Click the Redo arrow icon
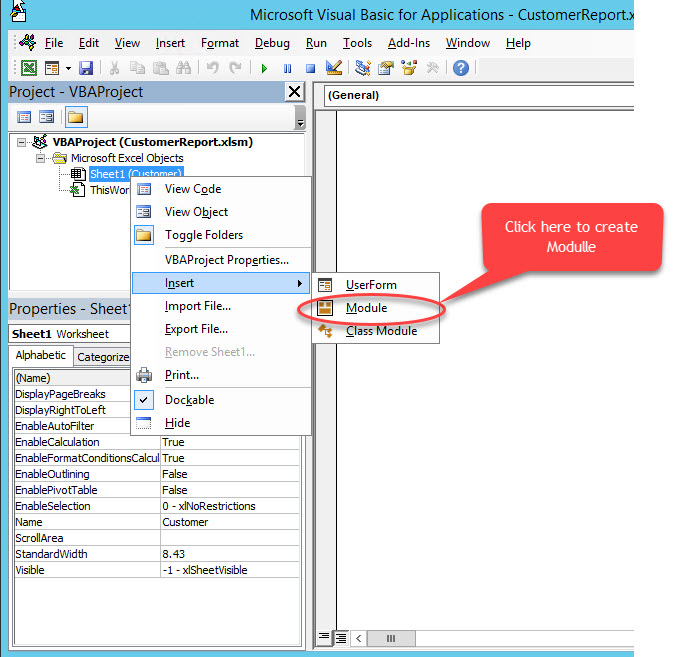675x657 pixels. [235, 68]
